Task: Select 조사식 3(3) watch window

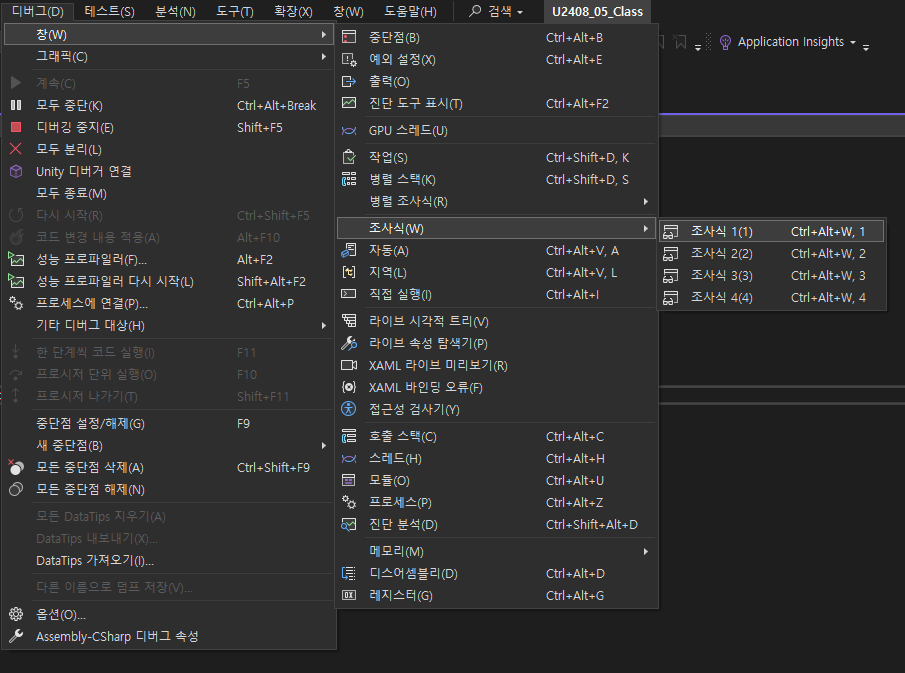Action: tap(772, 276)
